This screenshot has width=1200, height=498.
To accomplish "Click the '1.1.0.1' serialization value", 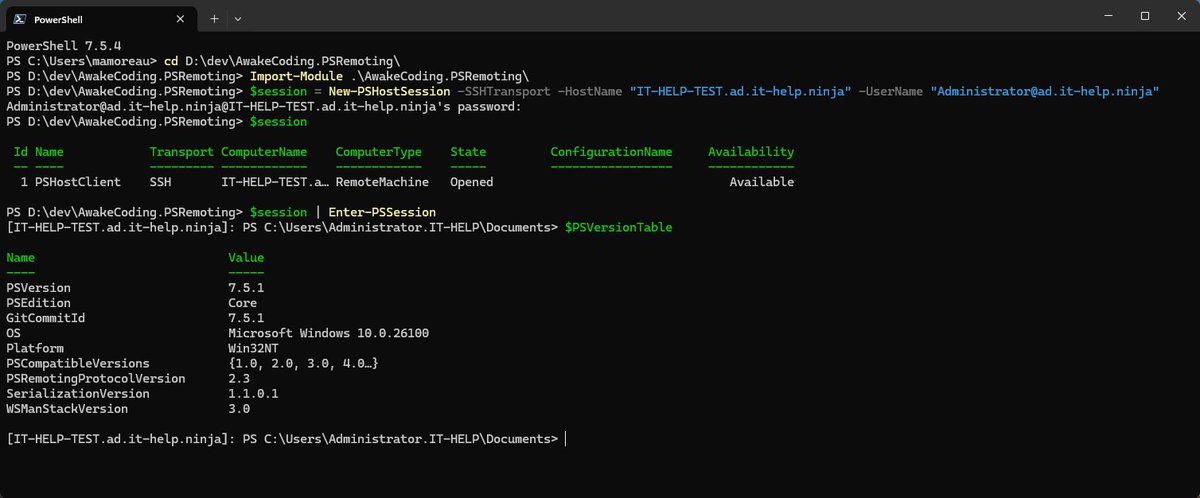I will click(x=253, y=393).
